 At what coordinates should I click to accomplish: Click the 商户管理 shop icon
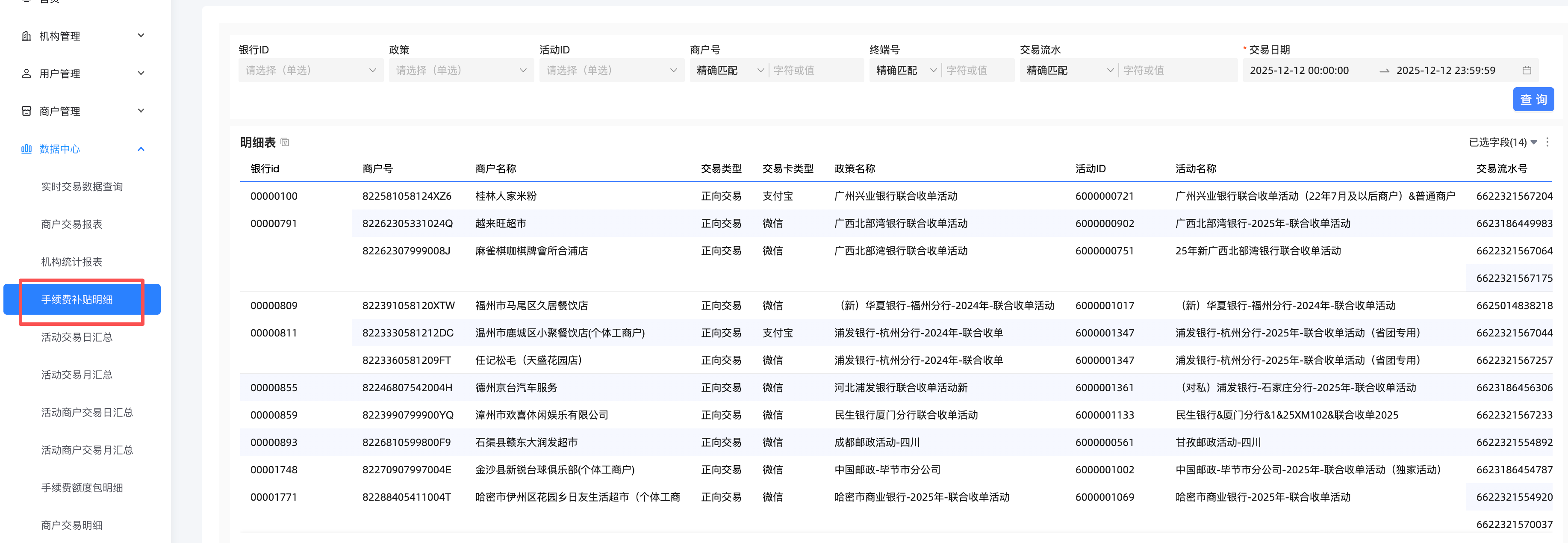(26, 111)
